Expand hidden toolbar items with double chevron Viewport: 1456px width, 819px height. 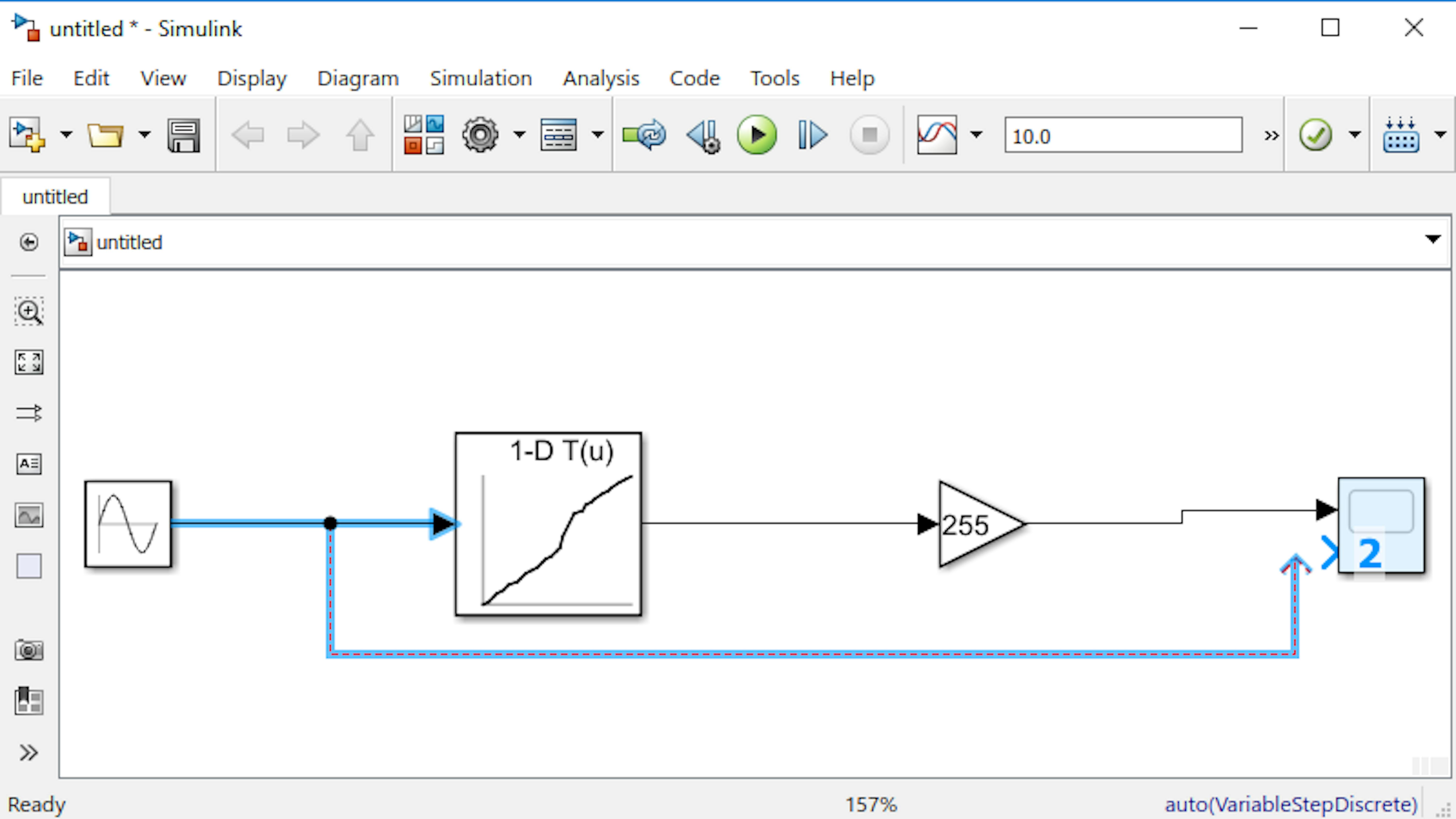(1271, 136)
